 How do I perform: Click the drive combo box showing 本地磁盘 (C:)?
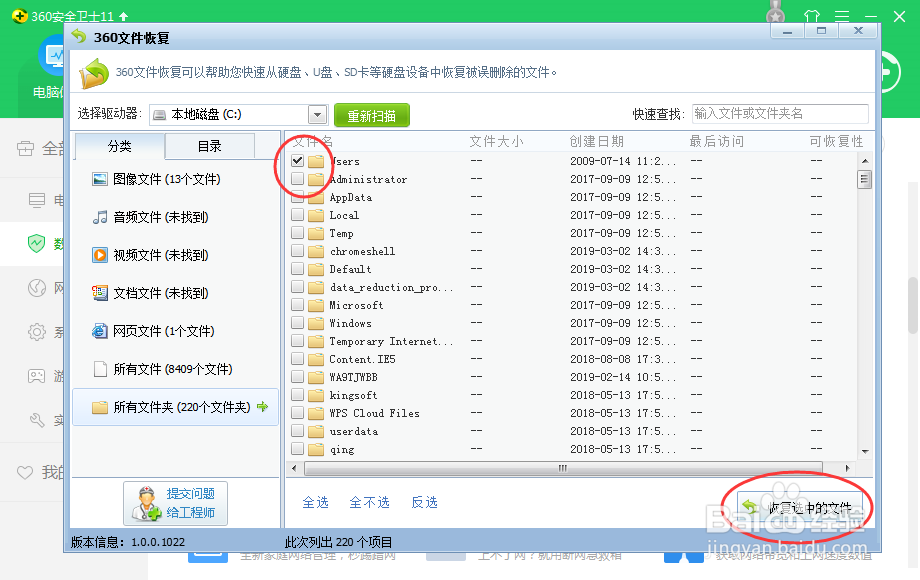click(x=238, y=114)
